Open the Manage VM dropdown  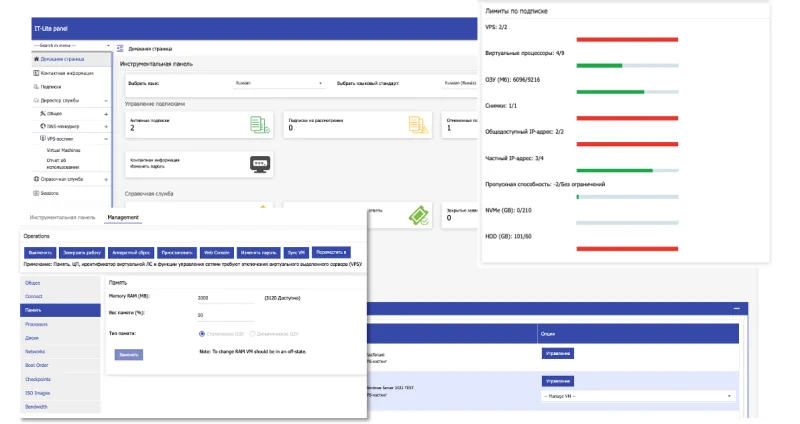coord(638,396)
